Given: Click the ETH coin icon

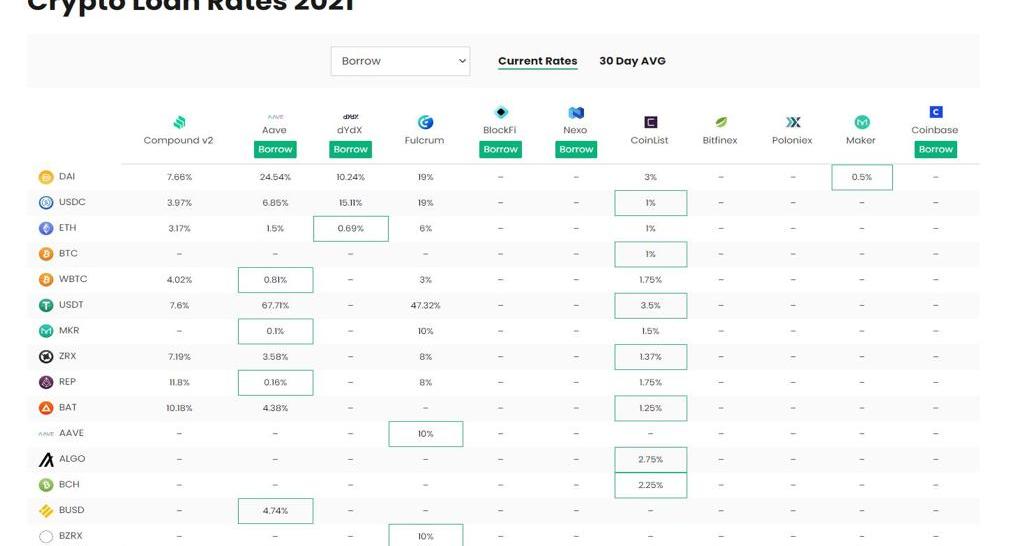Looking at the screenshot, I should click(46, 228).
